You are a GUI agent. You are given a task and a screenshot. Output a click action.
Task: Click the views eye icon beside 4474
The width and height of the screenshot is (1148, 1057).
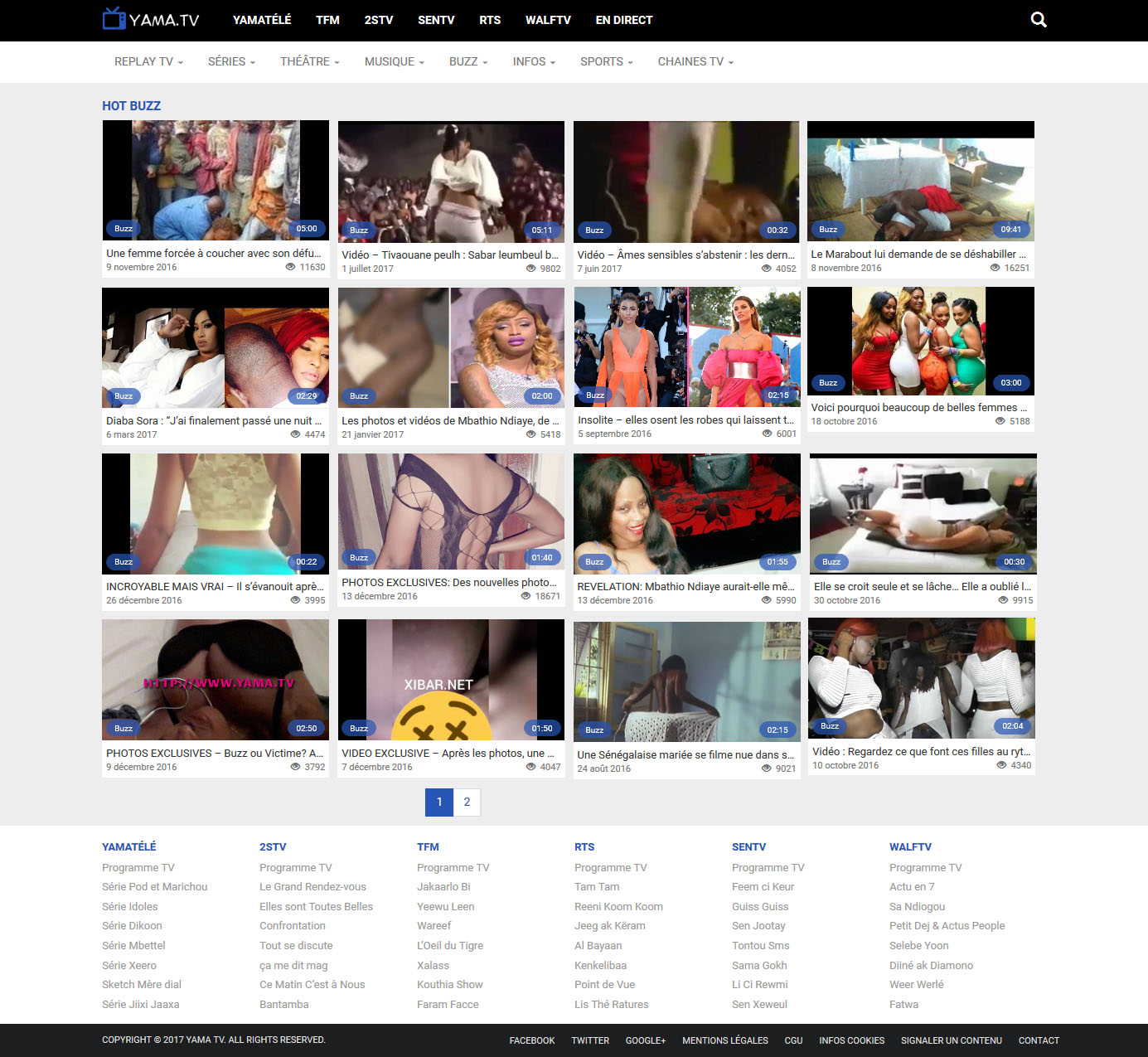(295, 434)
